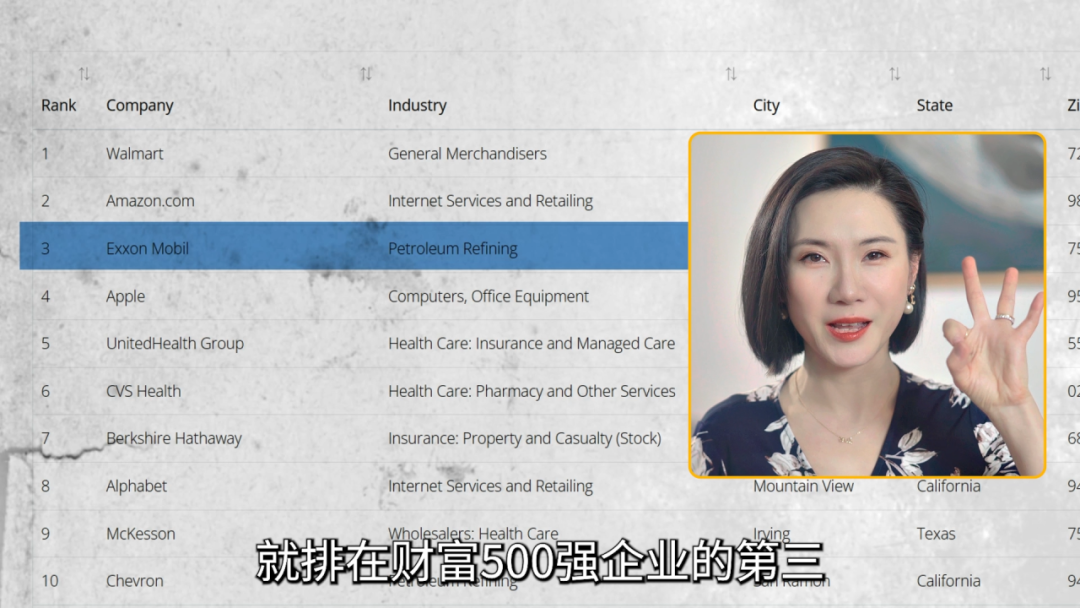Click the State column header

935,105
